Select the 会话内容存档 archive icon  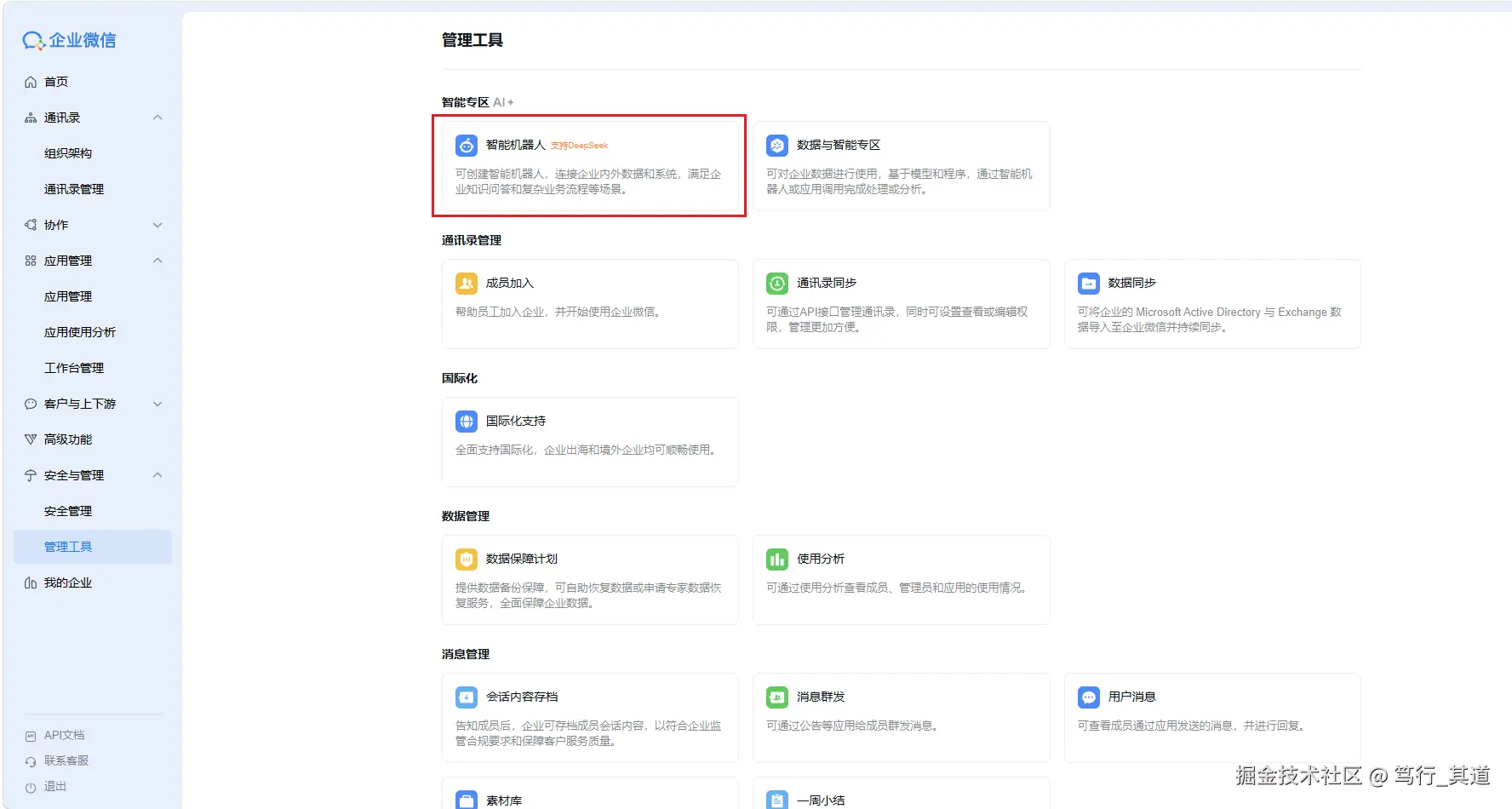[466, 697]
